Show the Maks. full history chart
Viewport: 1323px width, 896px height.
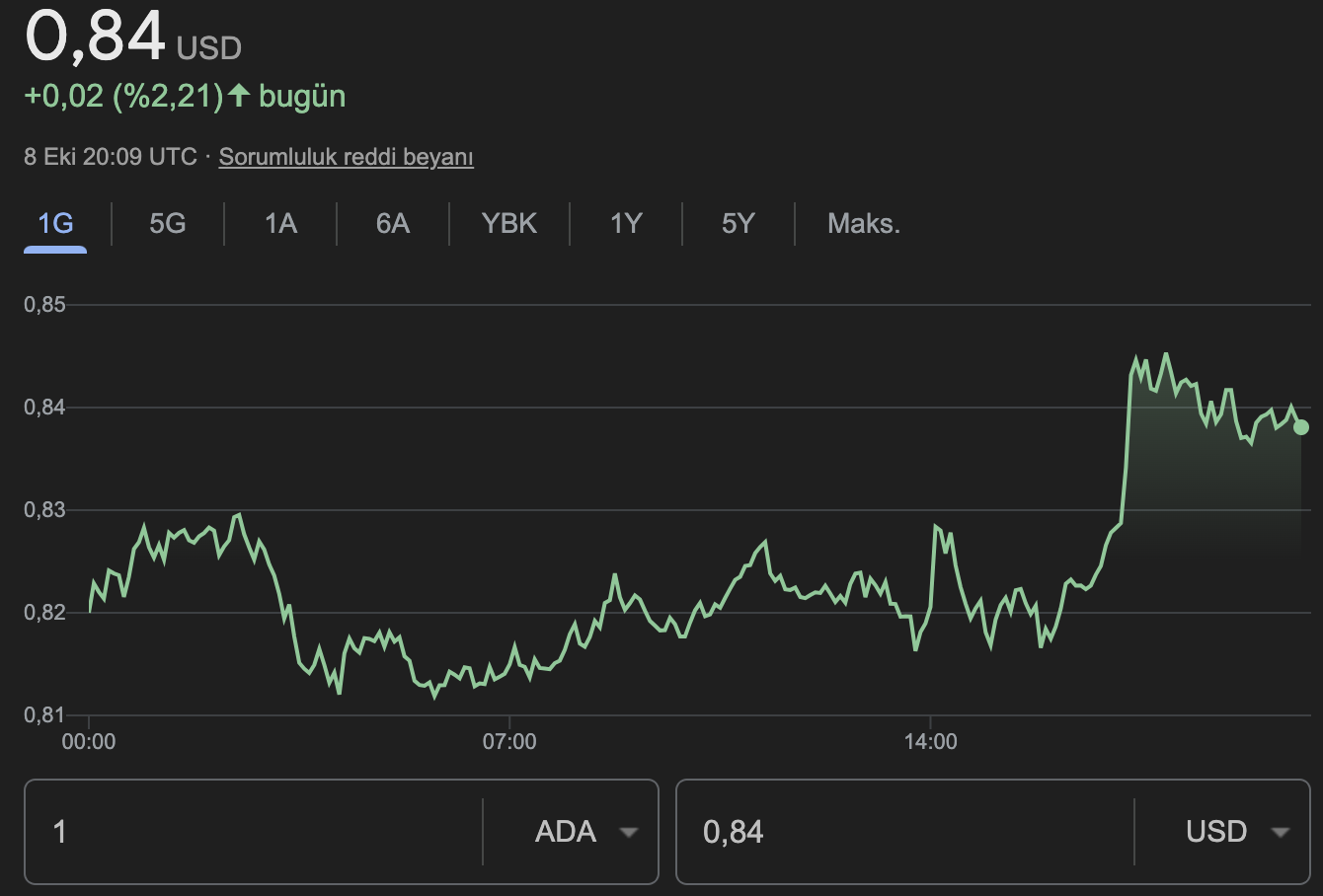tap(864, 224)
